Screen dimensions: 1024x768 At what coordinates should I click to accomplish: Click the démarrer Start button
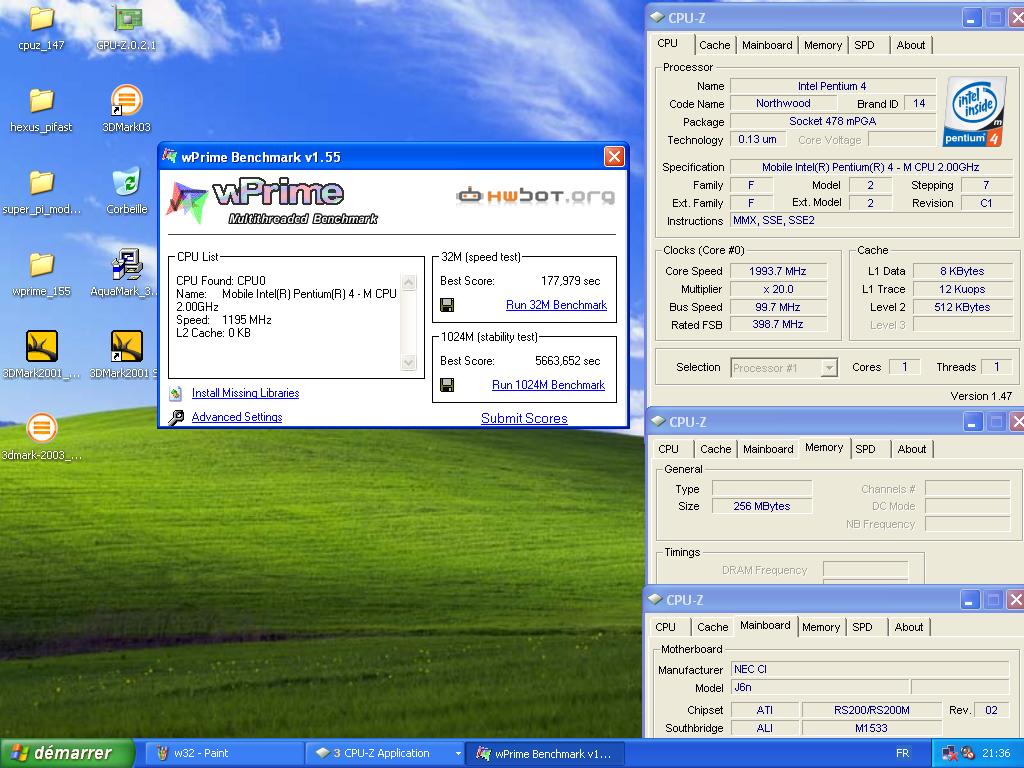tap(67, 753)
